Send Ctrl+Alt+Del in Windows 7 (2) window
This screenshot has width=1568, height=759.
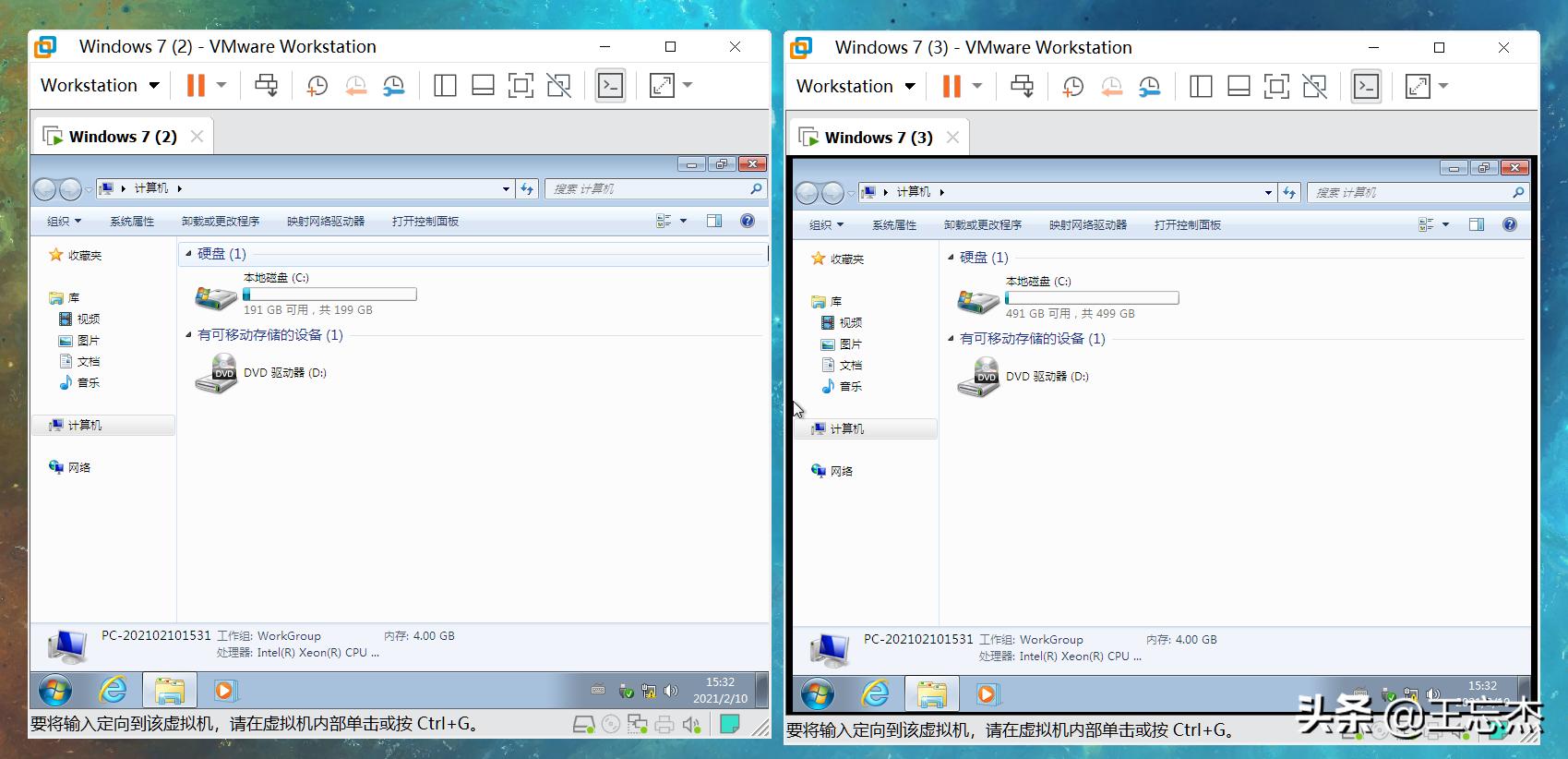pos(266,86)
